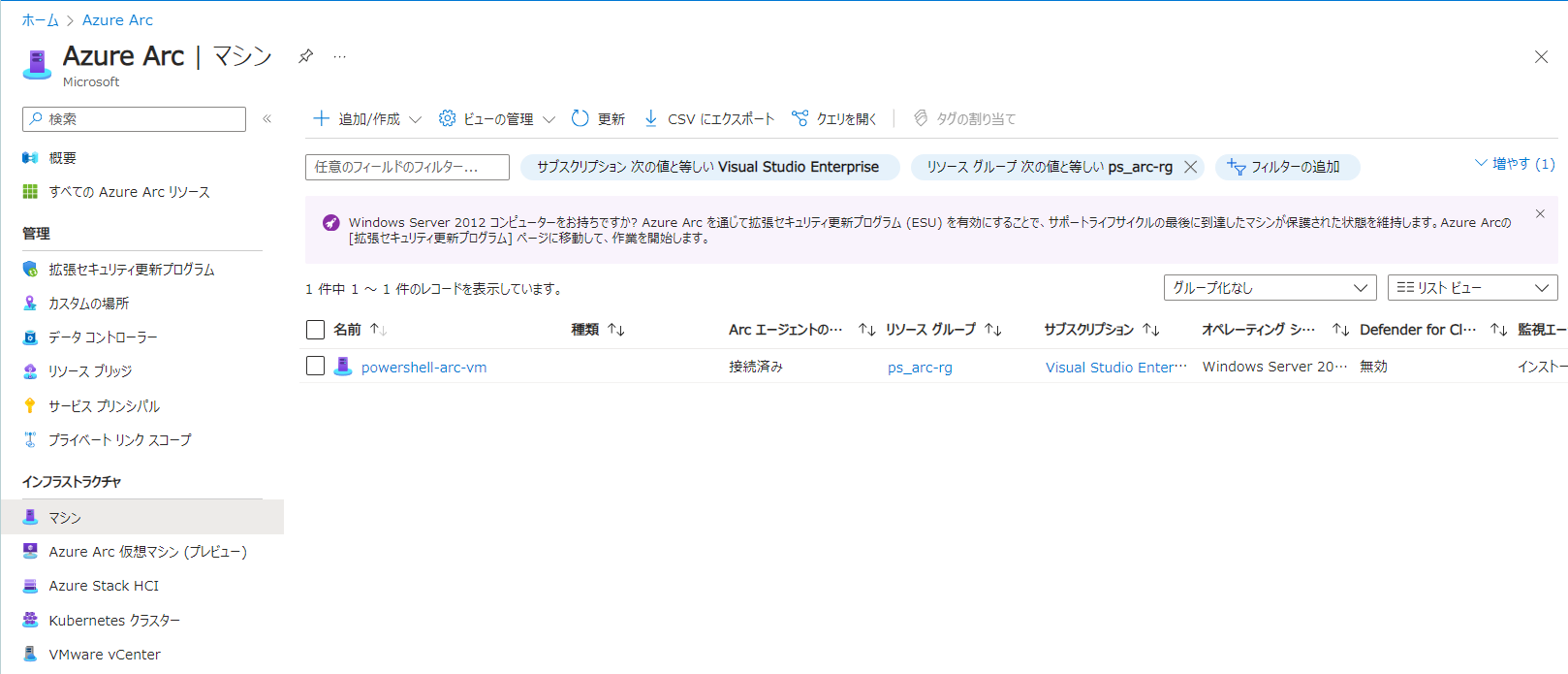Viewport: 1568px width, 674px height.
Task: Collapse the left navigation menu
Action: click(x=267, y=119)
